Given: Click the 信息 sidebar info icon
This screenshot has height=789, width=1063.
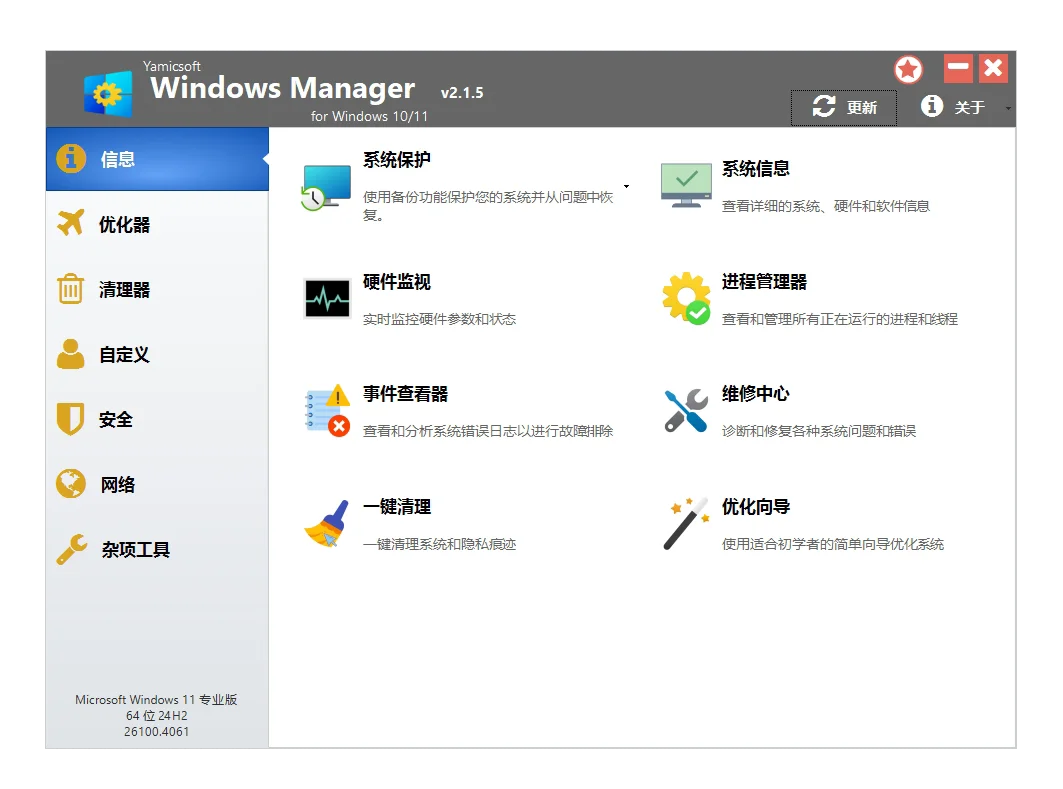Looking at the screenshot, I should pyautogui.click(x=71, y=159).
